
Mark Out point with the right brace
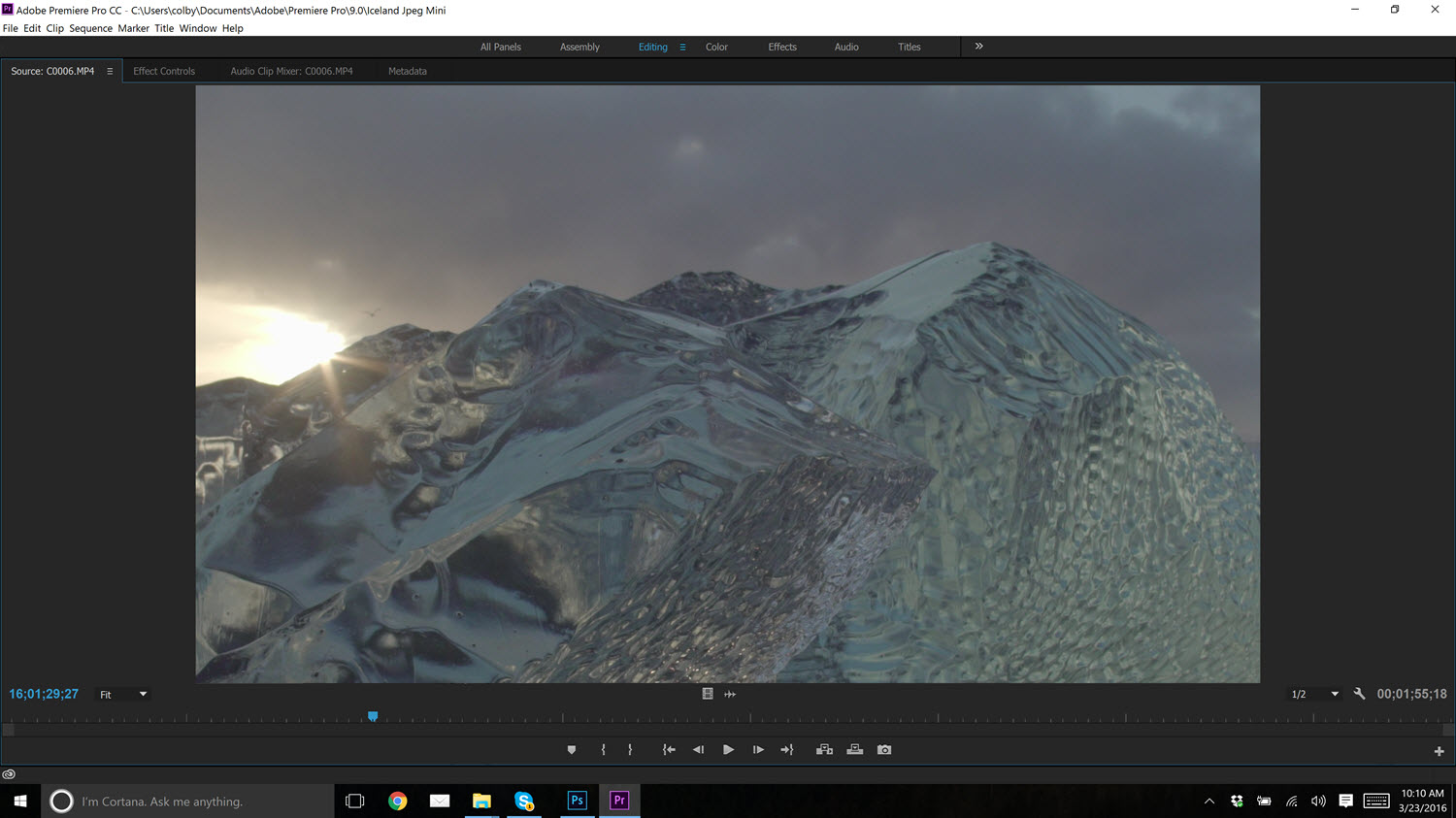(x=630, y=750)
